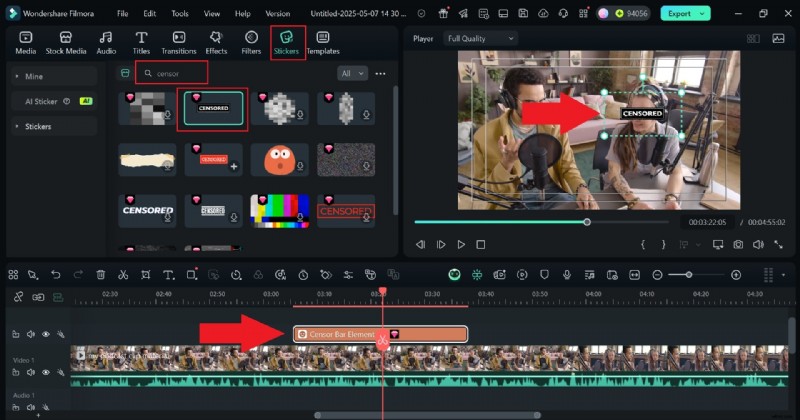Open the Help menu

pyautogui.click(x=242, y=14)
